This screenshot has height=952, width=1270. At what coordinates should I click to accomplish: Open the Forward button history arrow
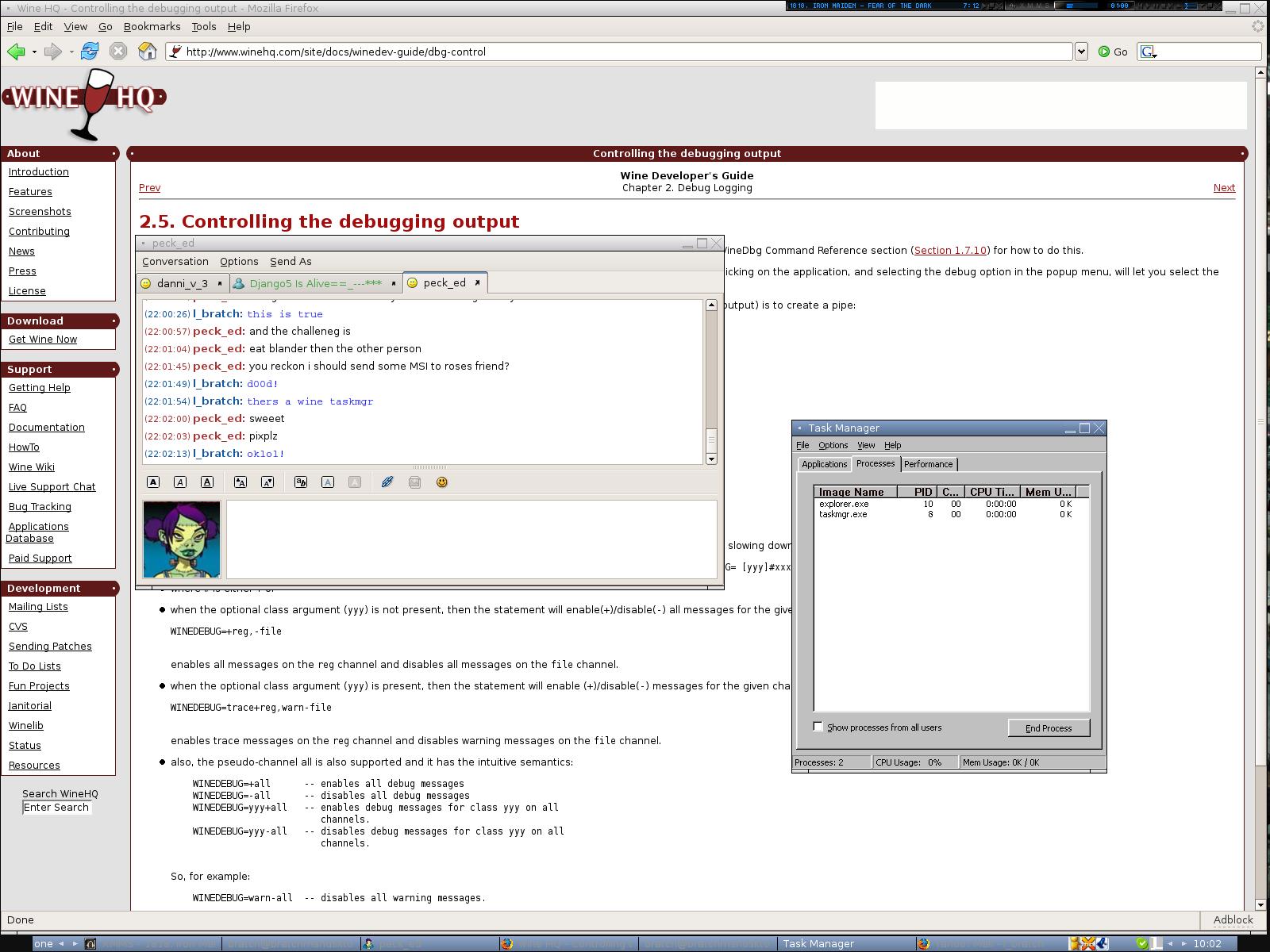pyautogui.click(x=71, y=52)
